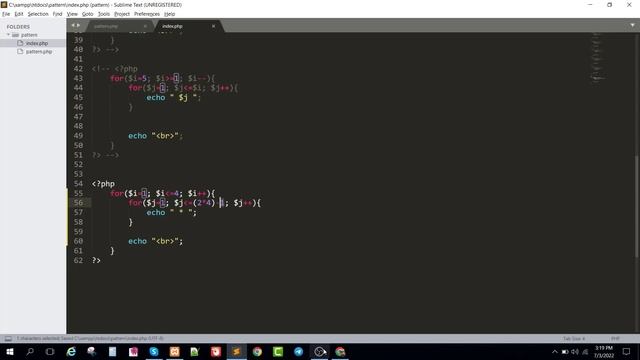
Task: Open the Find menu
Action: tap(57, 14)
